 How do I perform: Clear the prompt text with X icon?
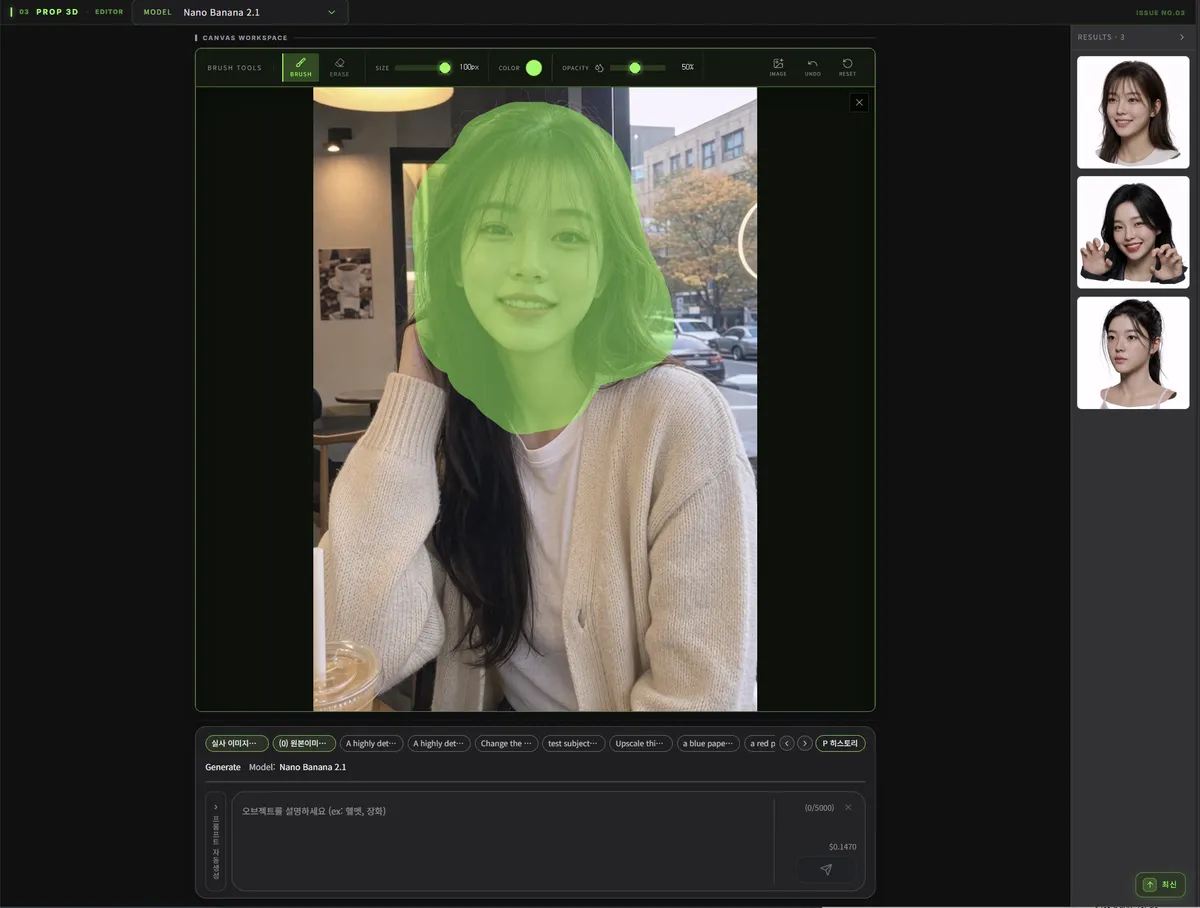(x=848, y=807)
